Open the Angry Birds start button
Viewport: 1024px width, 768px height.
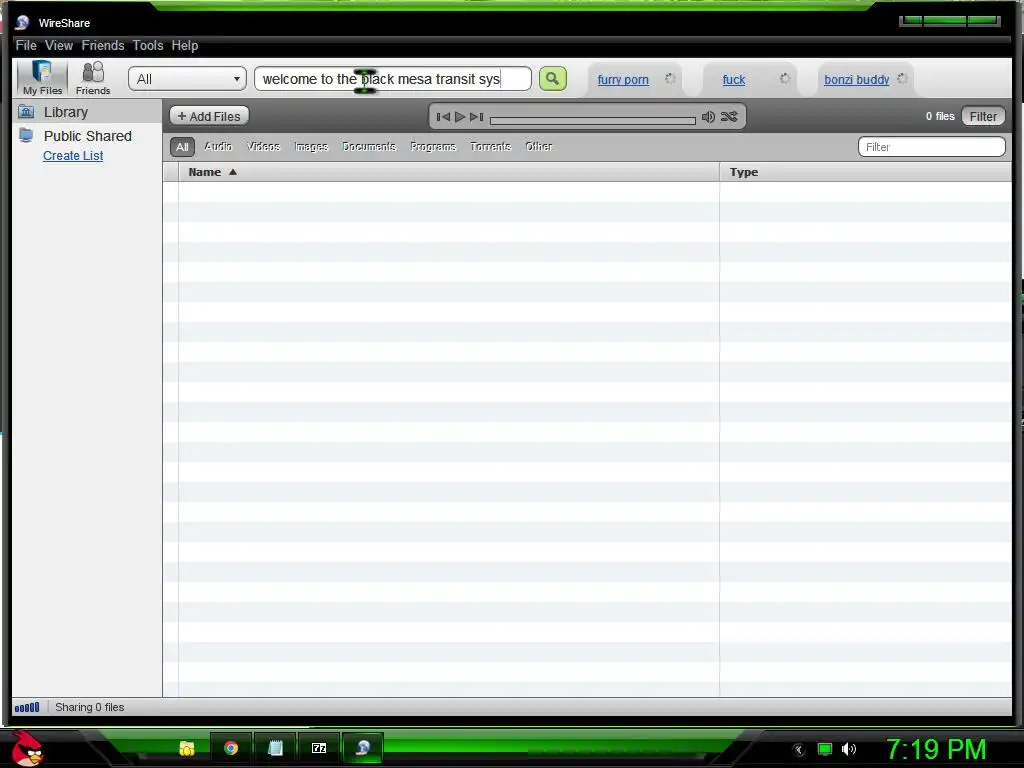click(27, 749)
